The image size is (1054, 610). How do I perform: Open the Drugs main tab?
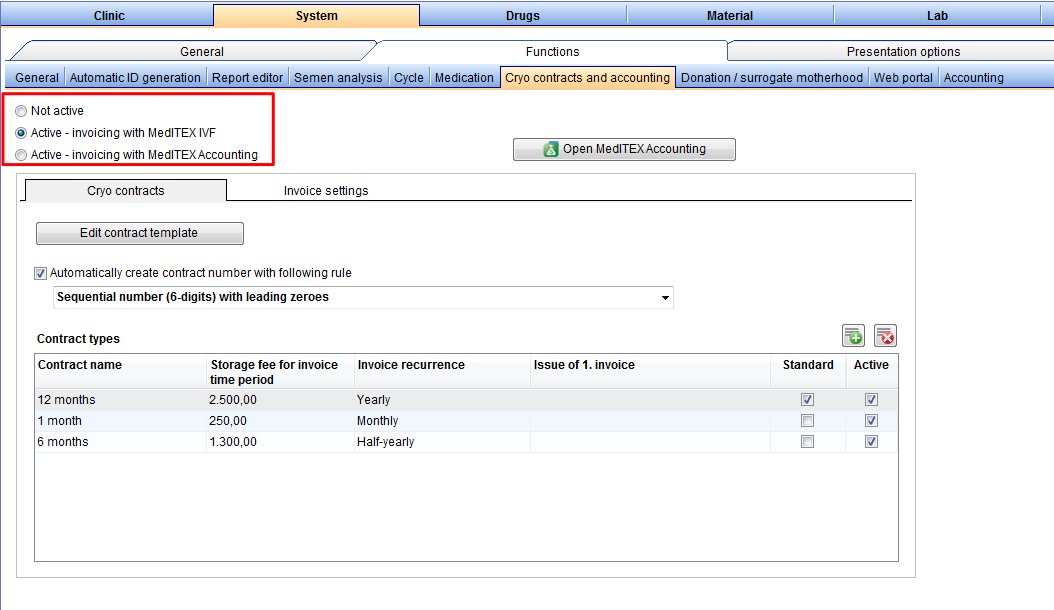coord(523,15)
